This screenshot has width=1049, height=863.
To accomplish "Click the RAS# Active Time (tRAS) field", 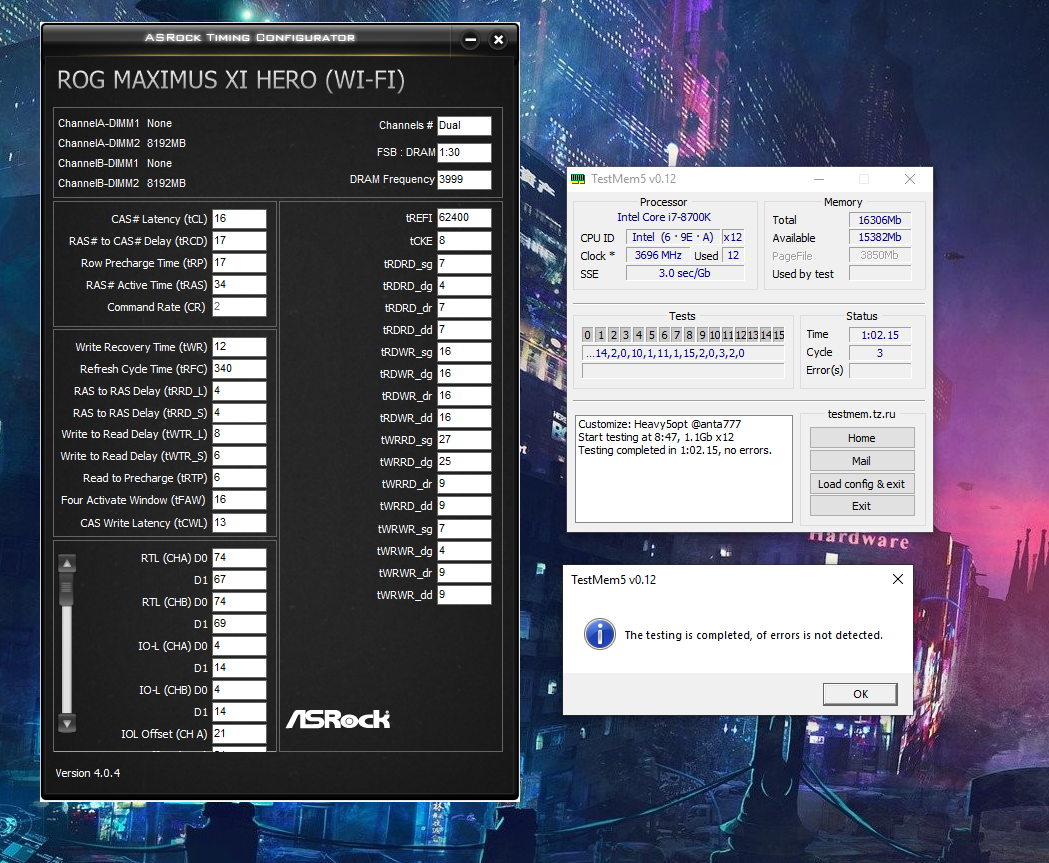I will point(240,285).
